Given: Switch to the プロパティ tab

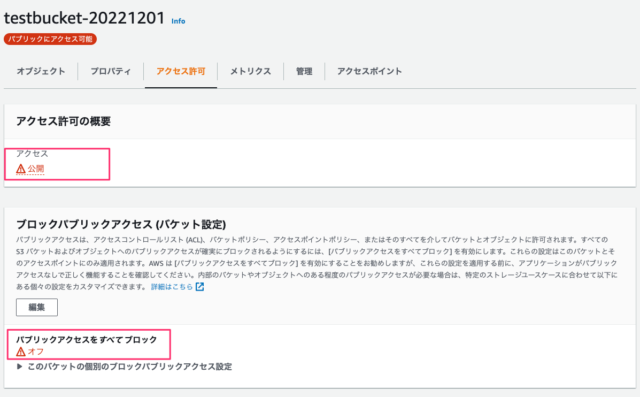Looking at the screenshot, I should [111, 71].
